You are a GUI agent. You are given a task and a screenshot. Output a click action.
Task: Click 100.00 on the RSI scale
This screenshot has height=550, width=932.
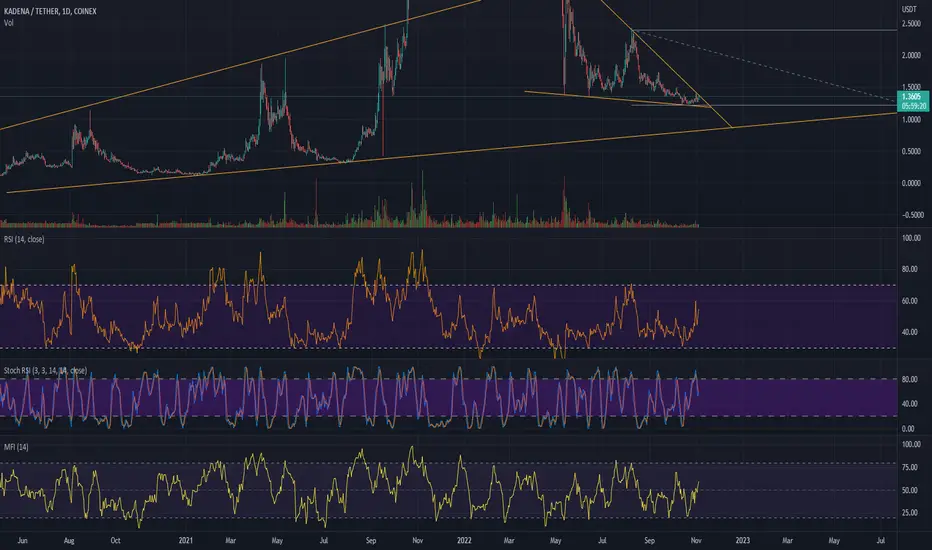point(911,238)
